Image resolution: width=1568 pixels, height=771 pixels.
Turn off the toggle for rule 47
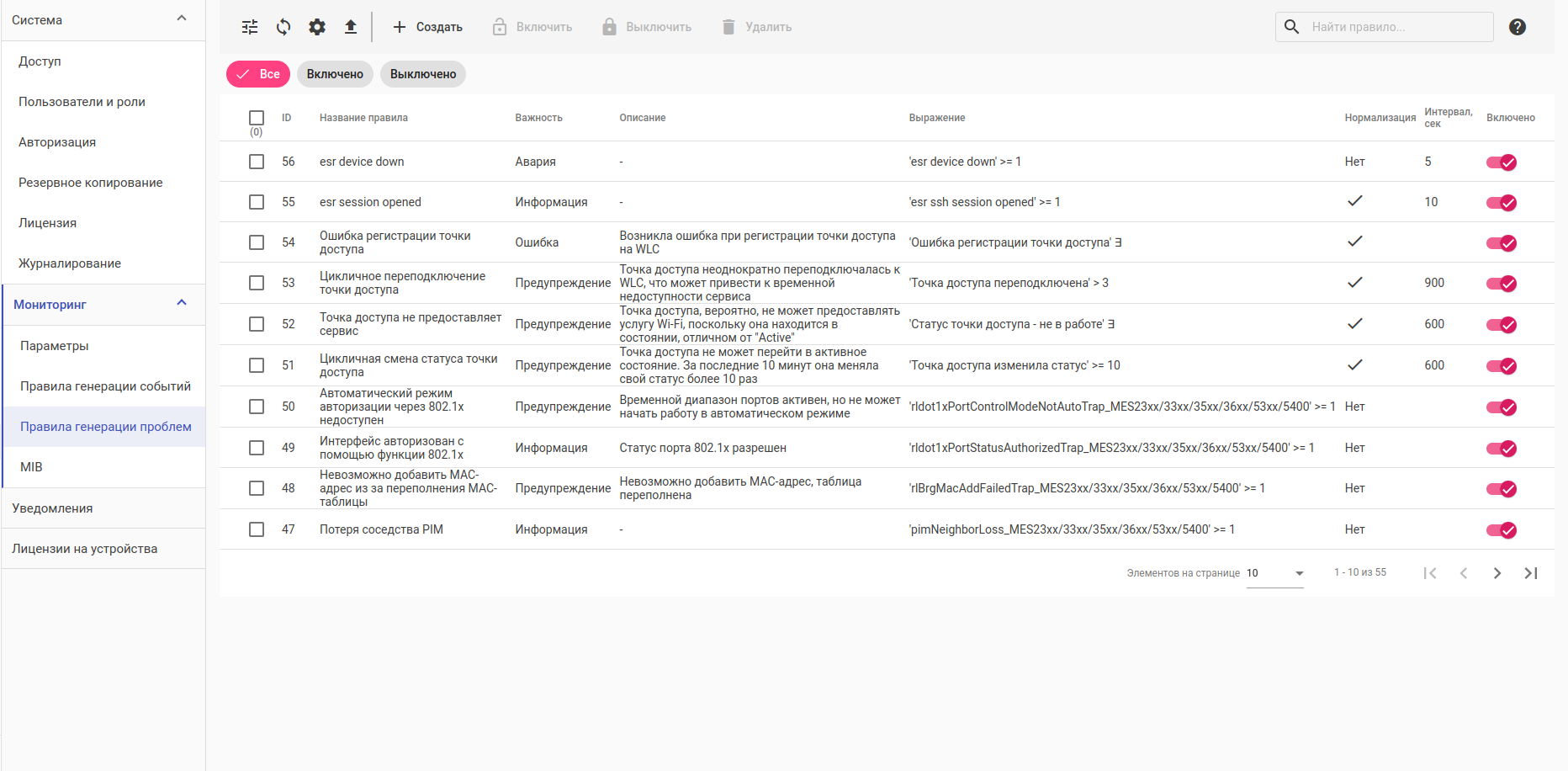click(1502, 530)
